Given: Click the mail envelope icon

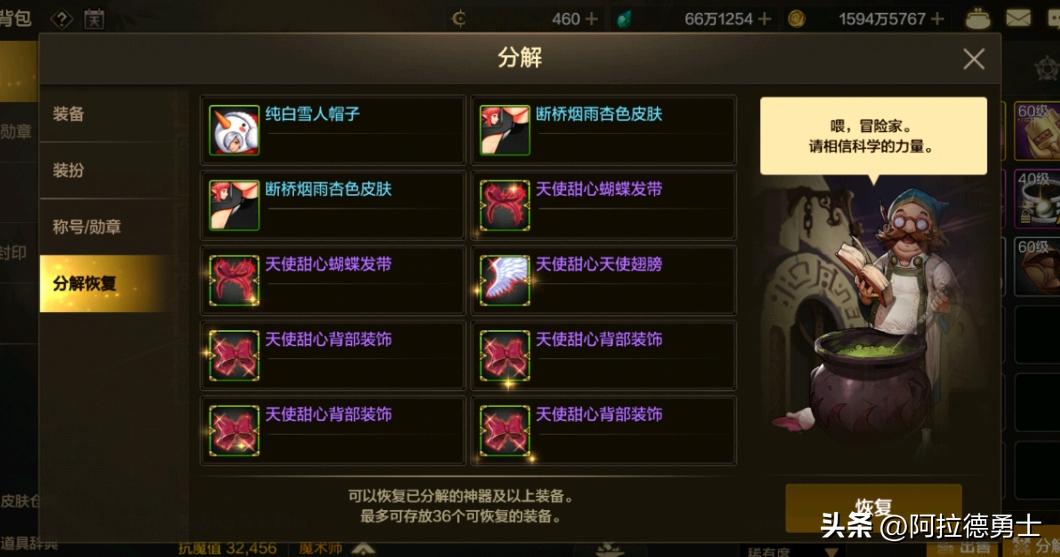Looking at the screenshot, I should coord(1017,18).
